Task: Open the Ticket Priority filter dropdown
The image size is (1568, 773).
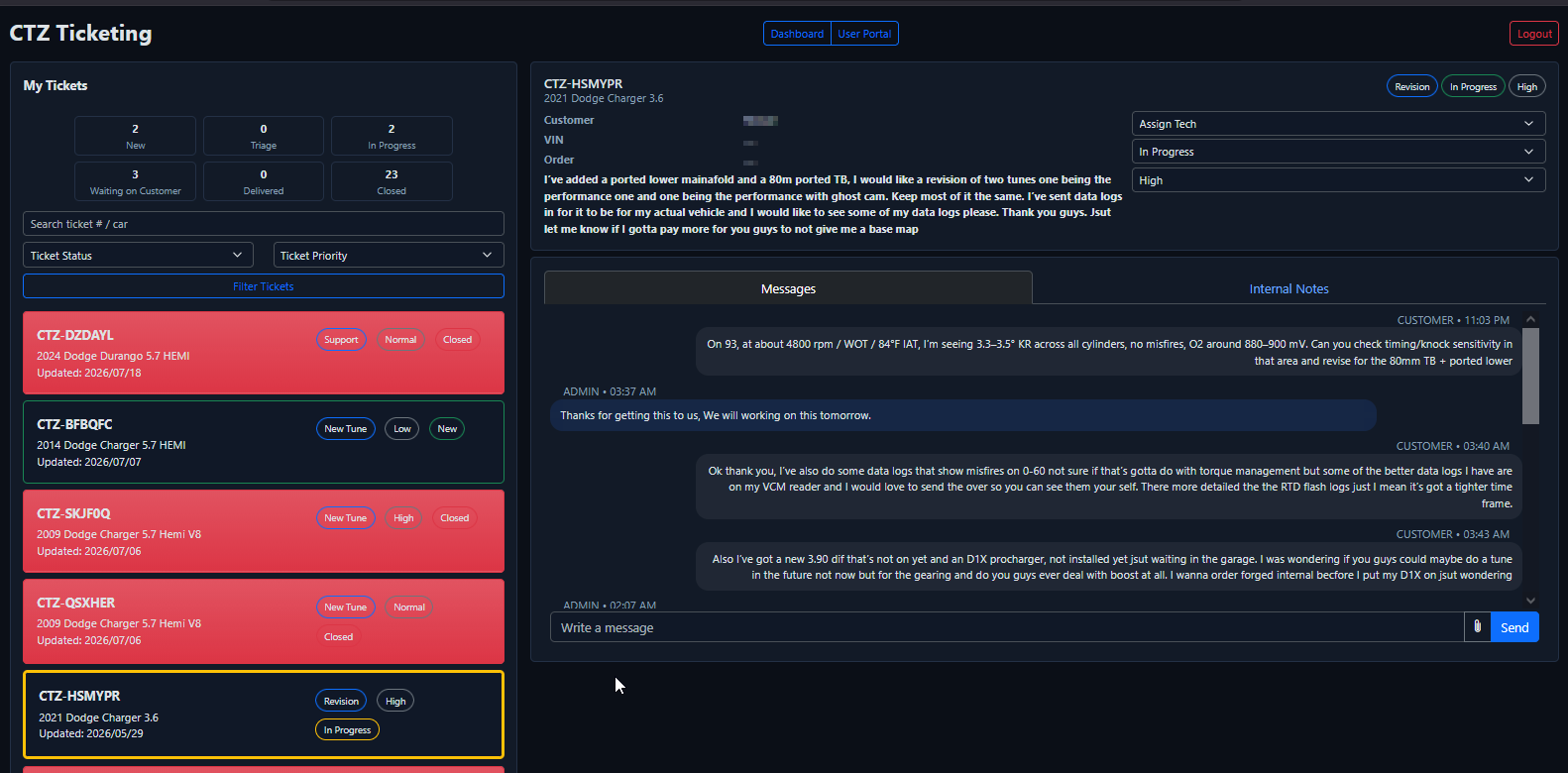Action: [389, 255]
